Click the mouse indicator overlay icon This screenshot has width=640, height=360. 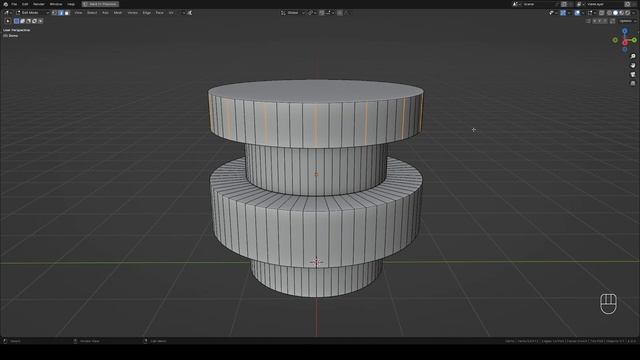pyautogui.click(x=608, y=303)
